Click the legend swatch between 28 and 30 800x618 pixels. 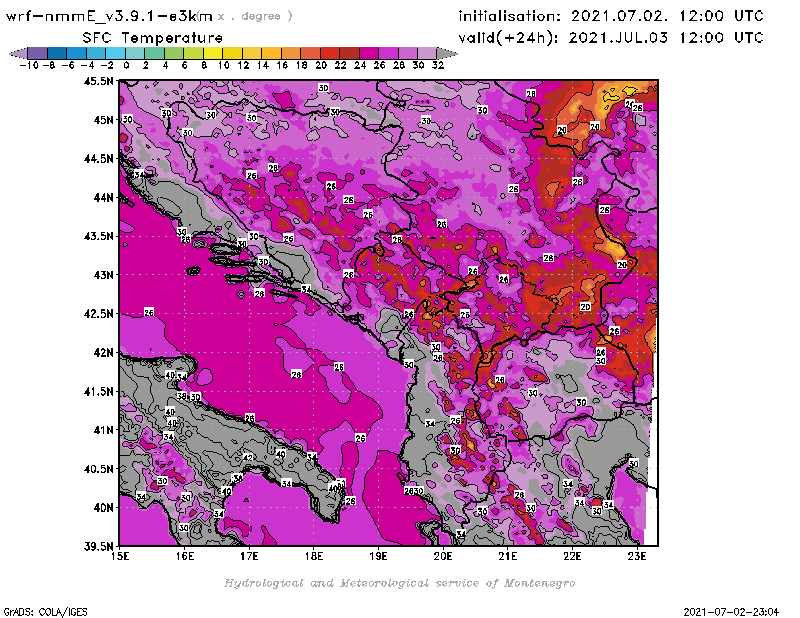[408, 53]
